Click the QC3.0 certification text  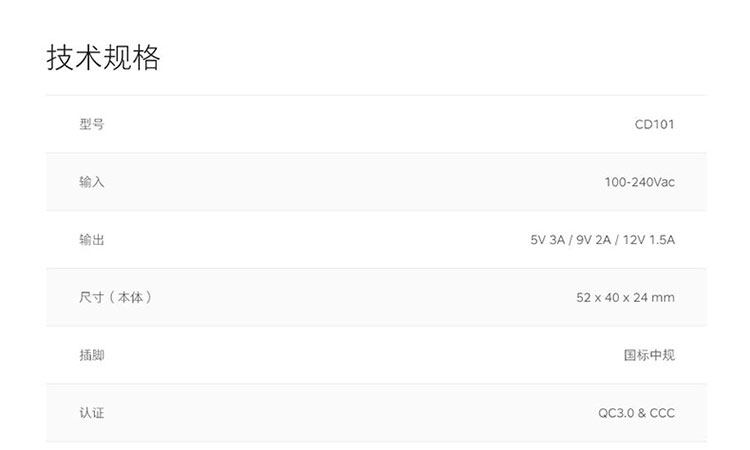click(x=615, y=412)
